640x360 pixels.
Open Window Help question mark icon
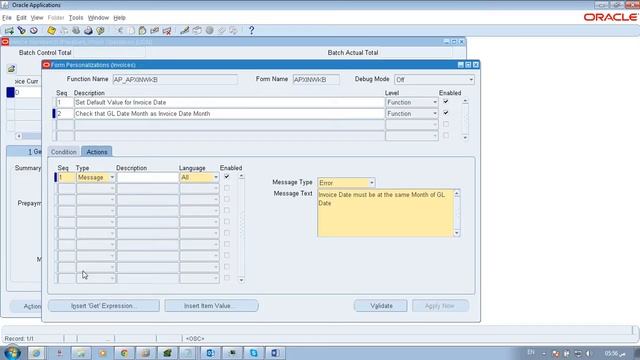[251, 31]
